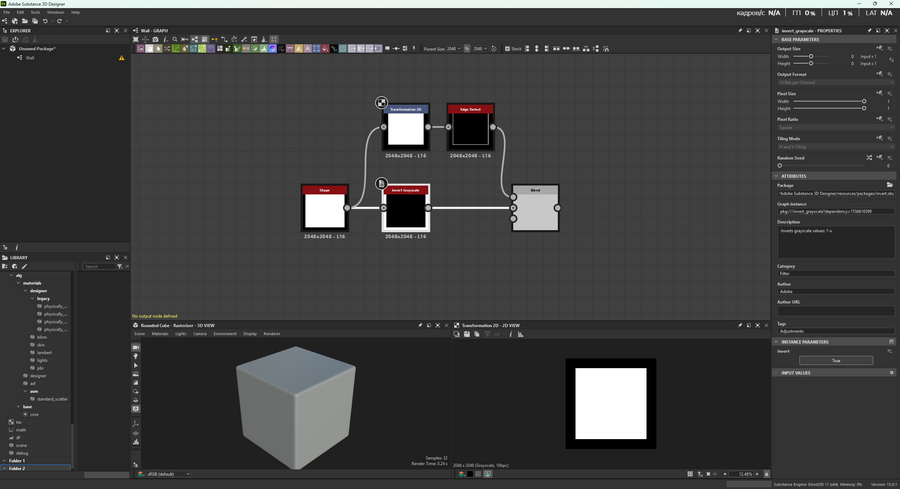Open the Environment menu in 3D view

point(224,333)
